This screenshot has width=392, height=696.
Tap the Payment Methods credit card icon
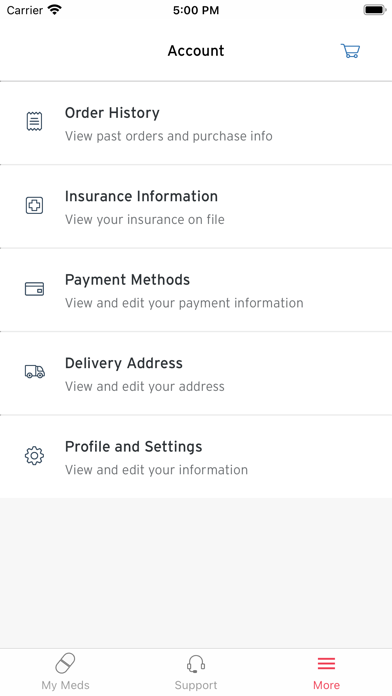34,289
